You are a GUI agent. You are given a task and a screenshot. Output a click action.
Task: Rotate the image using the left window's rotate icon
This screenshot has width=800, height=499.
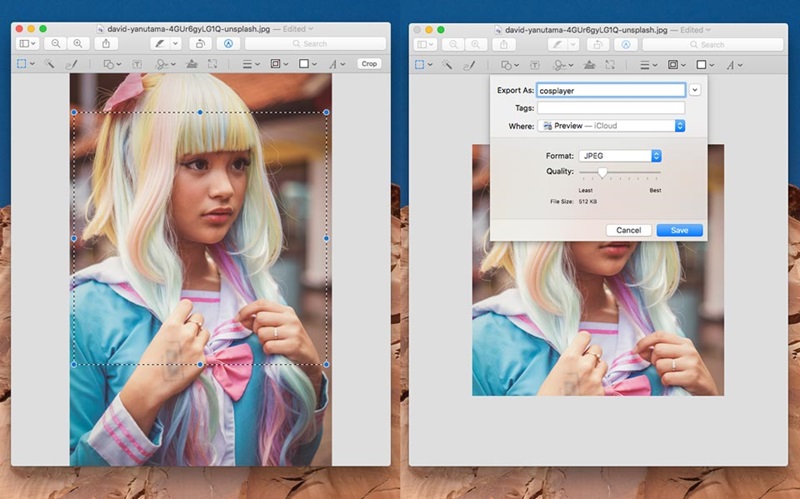(x=201, y=44)
